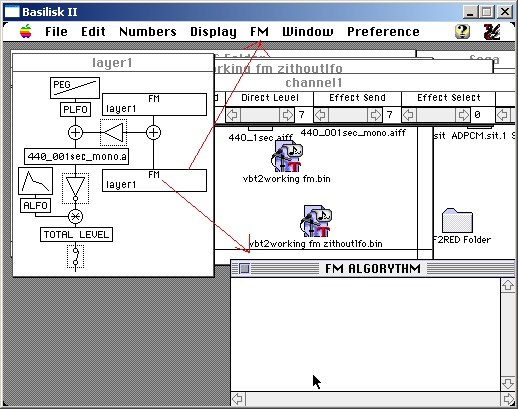Select the TOTAL LEVEL block
This screenshot has width=518, height=409.
(76, 235)
